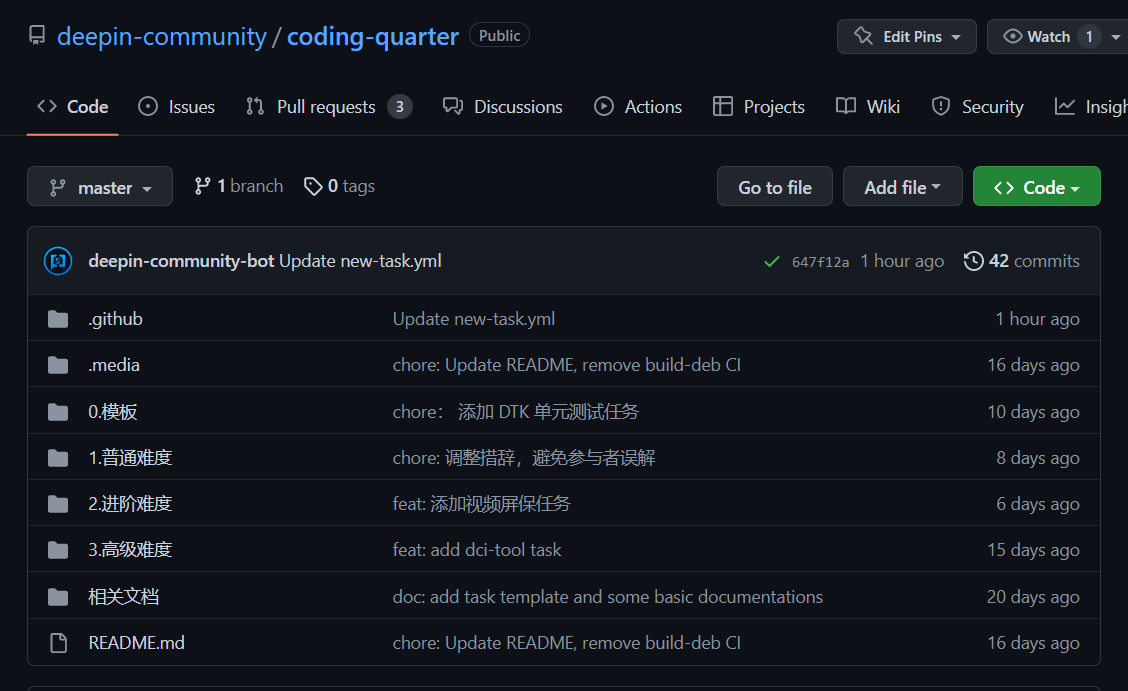
Task: View the 0 tags link
Action: pyautogui.click(x=340, y=186)
